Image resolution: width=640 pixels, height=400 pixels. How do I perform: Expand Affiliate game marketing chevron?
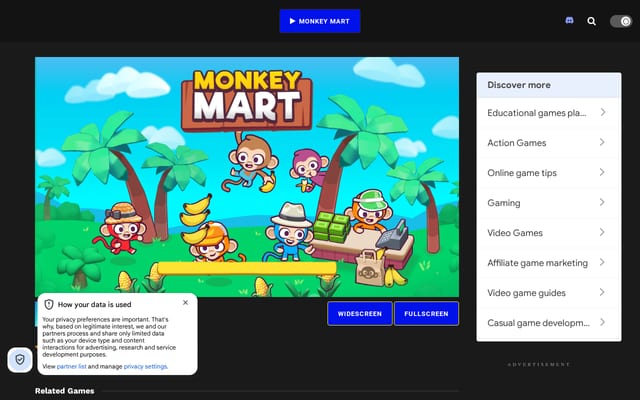click(602, 262)
